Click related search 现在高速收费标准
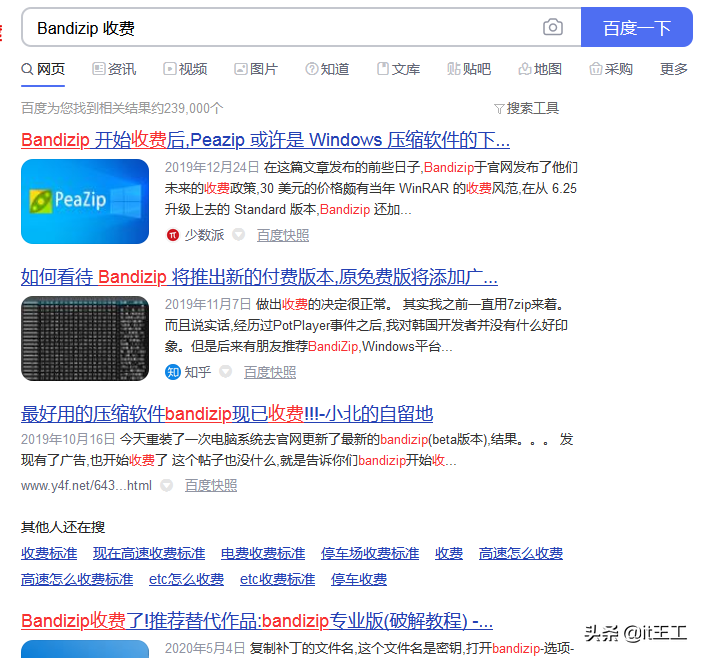Screen dimensions: 703x658 coord(149,554)
